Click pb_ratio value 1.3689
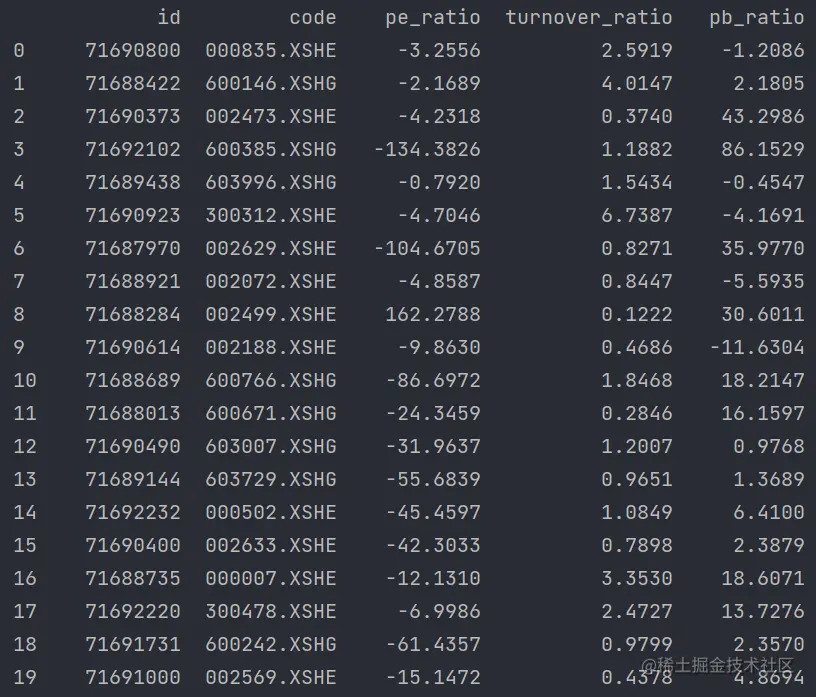The width and height of the screenshot is (816, 697). point(769,479)
